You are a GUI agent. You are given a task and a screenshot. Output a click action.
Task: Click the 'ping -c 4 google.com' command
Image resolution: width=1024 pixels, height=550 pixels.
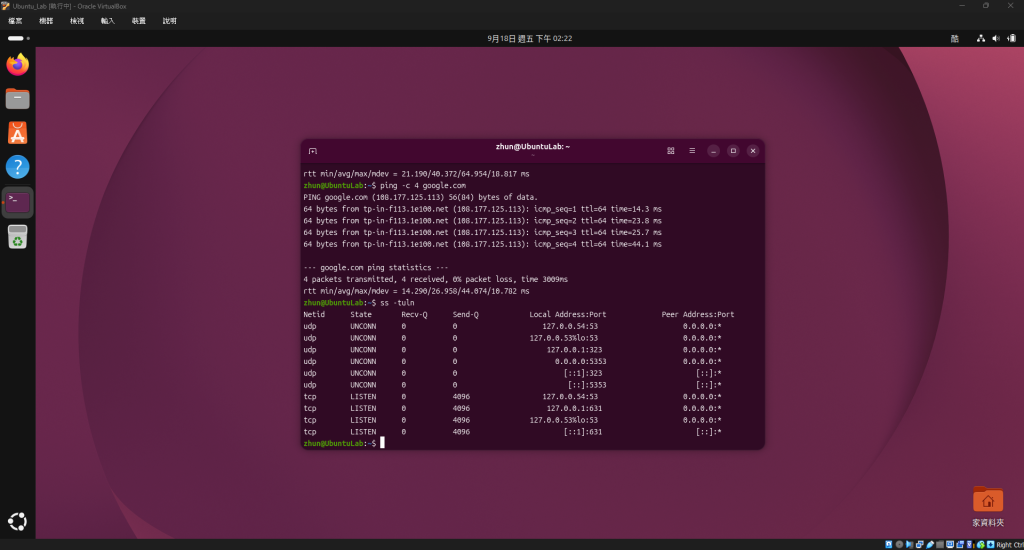pos(423,186)
